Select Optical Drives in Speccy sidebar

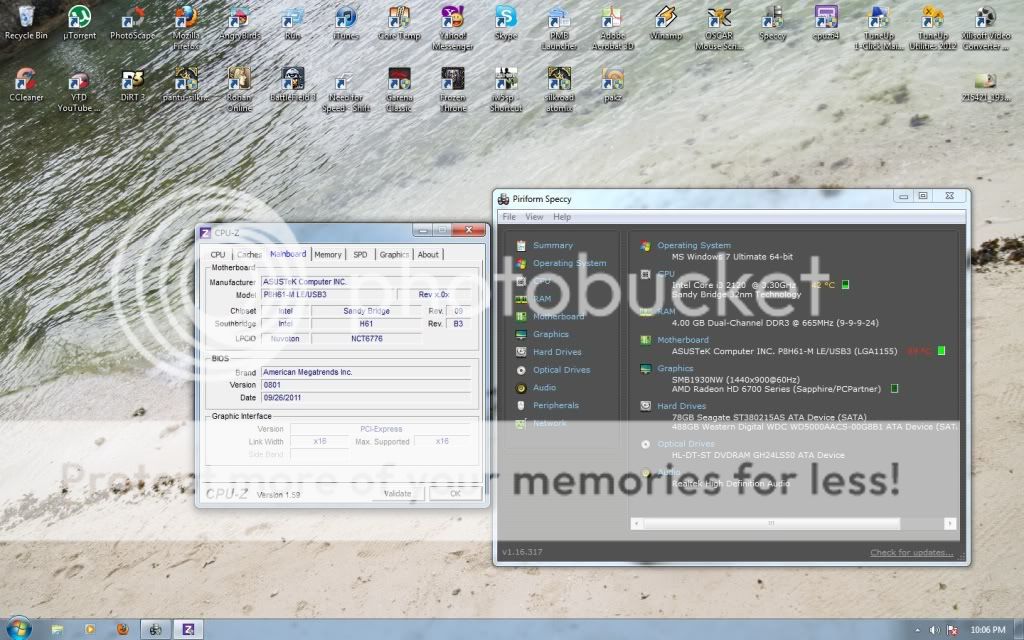click(x=561, y=370)
